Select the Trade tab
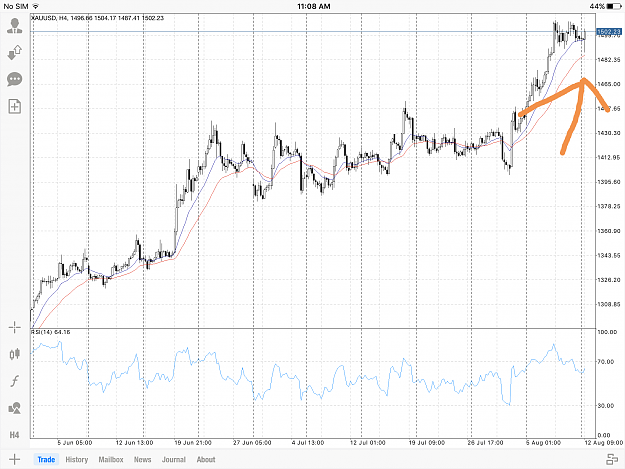Viewport: 625px width, 469px height. pyautogui.click(x=46, y=459)
